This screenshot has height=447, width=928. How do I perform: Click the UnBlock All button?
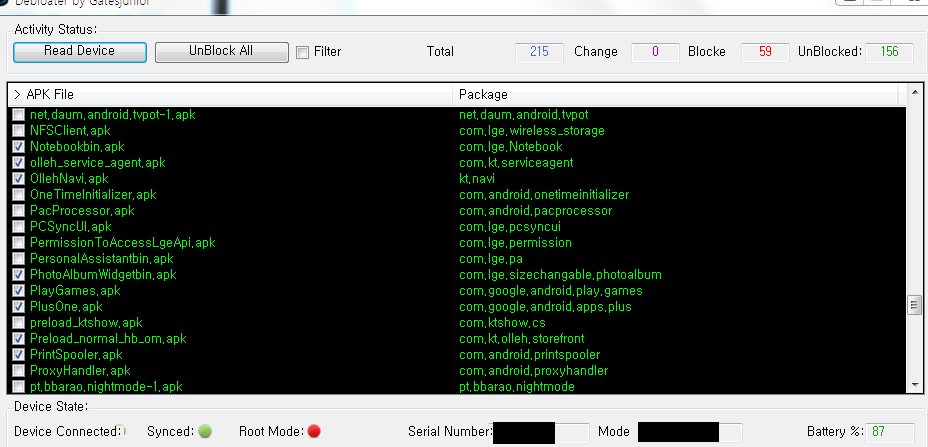pyautogui.click(x=221, y=52)
